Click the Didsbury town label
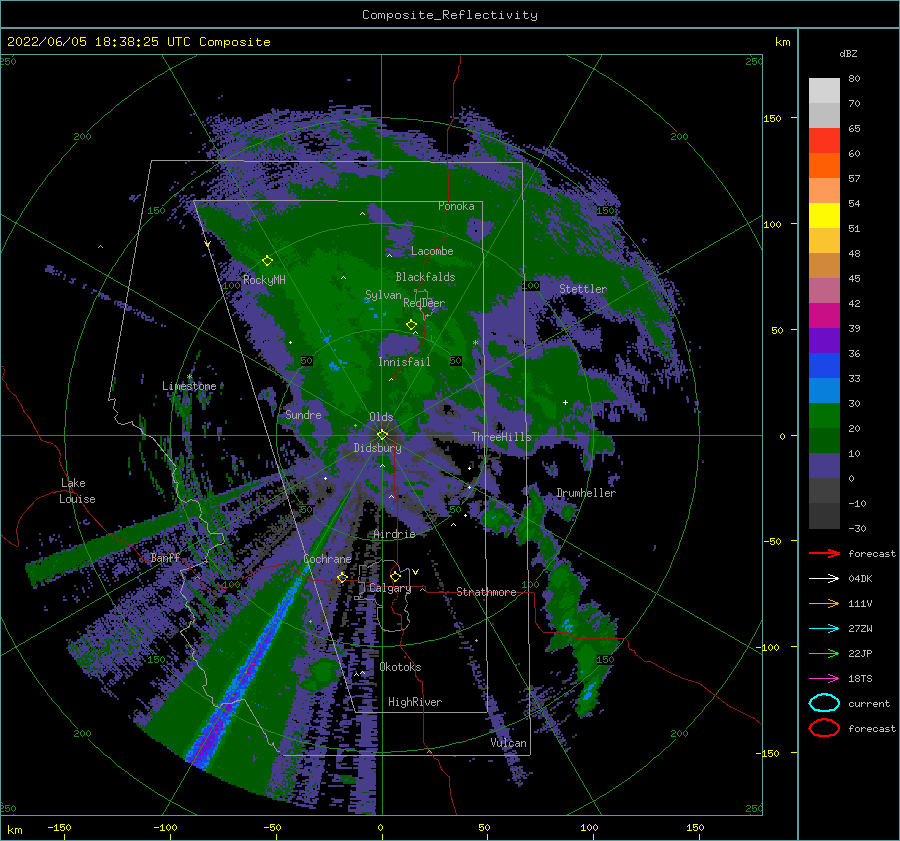This screenshot has height=841, width=900. [x=378, y=448]
